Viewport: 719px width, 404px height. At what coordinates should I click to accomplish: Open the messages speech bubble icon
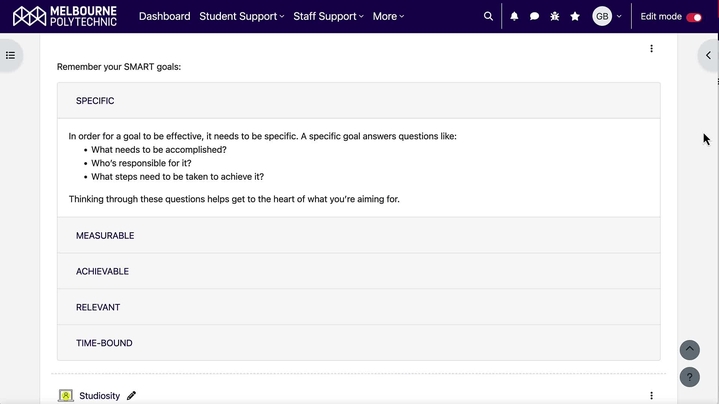click(534, 17)
